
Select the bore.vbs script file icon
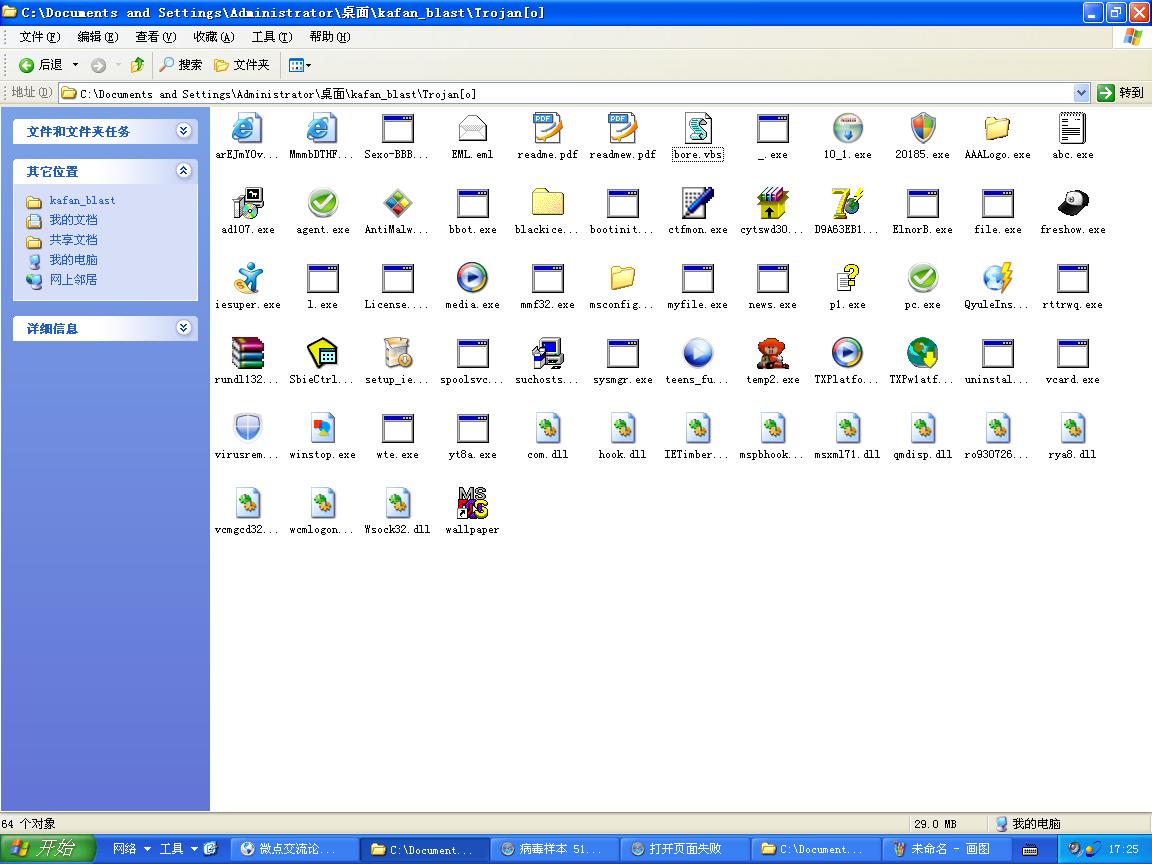click(697, 129)
